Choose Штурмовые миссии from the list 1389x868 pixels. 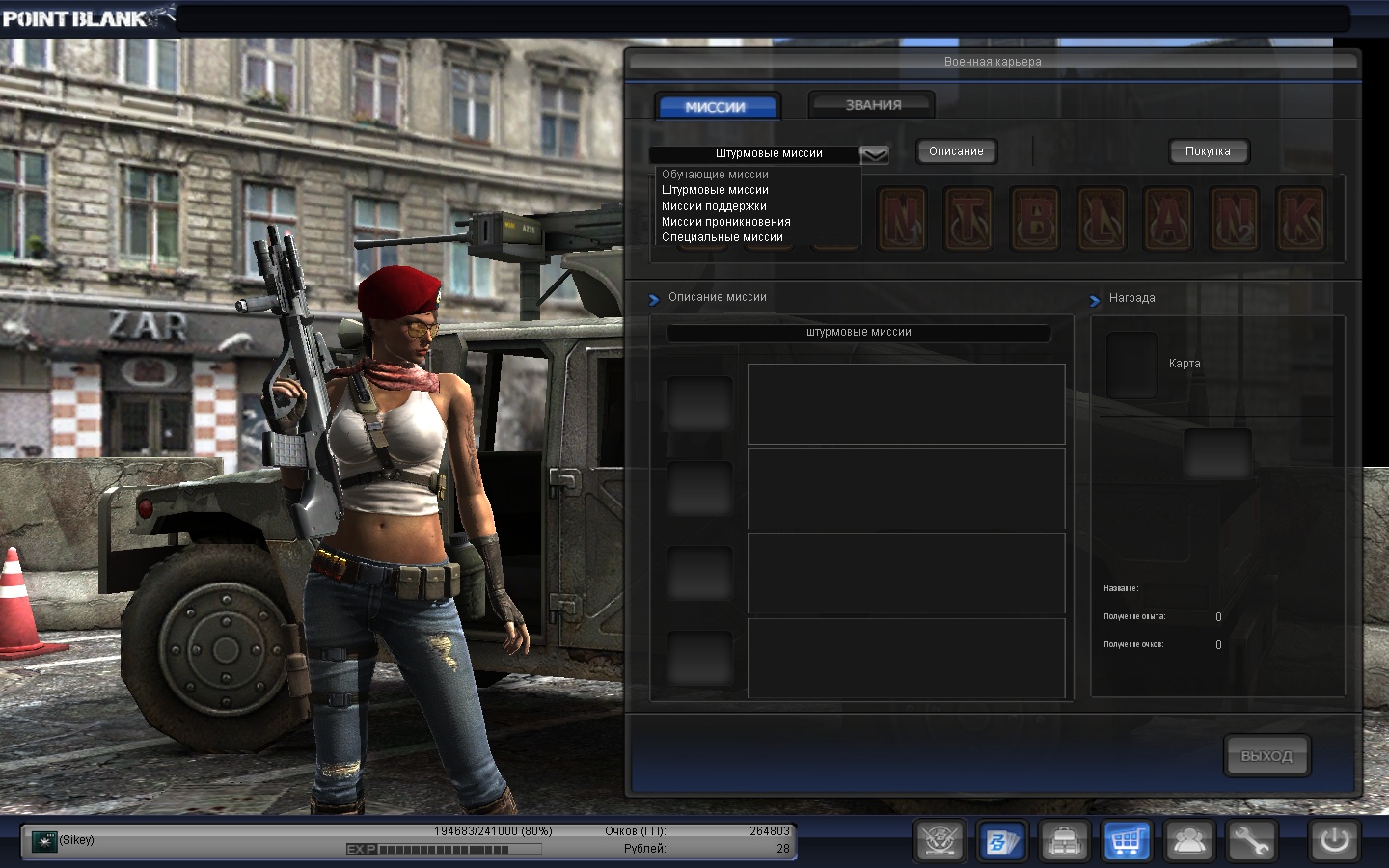click(715, 190)
